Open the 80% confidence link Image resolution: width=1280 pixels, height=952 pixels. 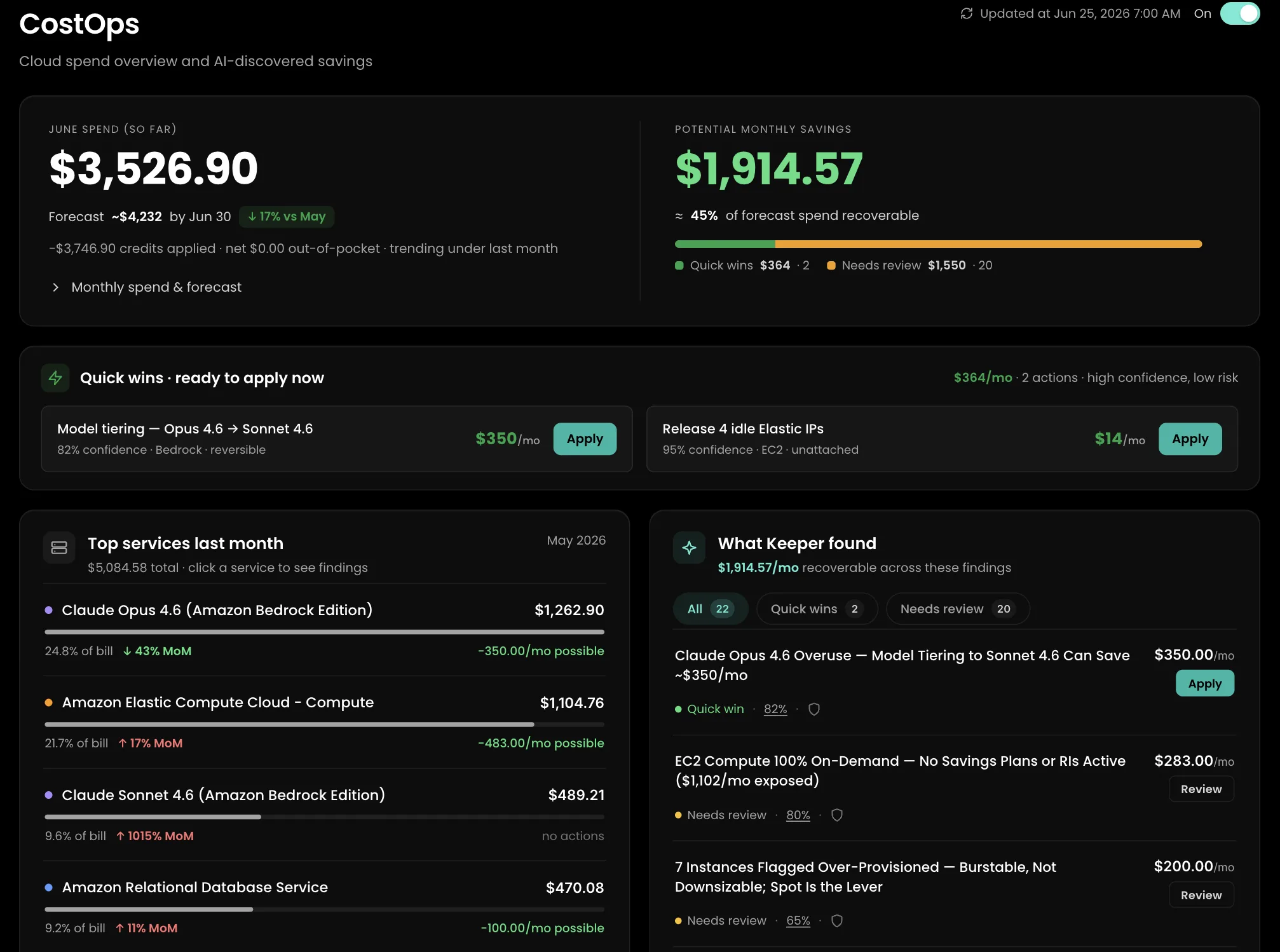pyautogui.click(x=798, y=815)
